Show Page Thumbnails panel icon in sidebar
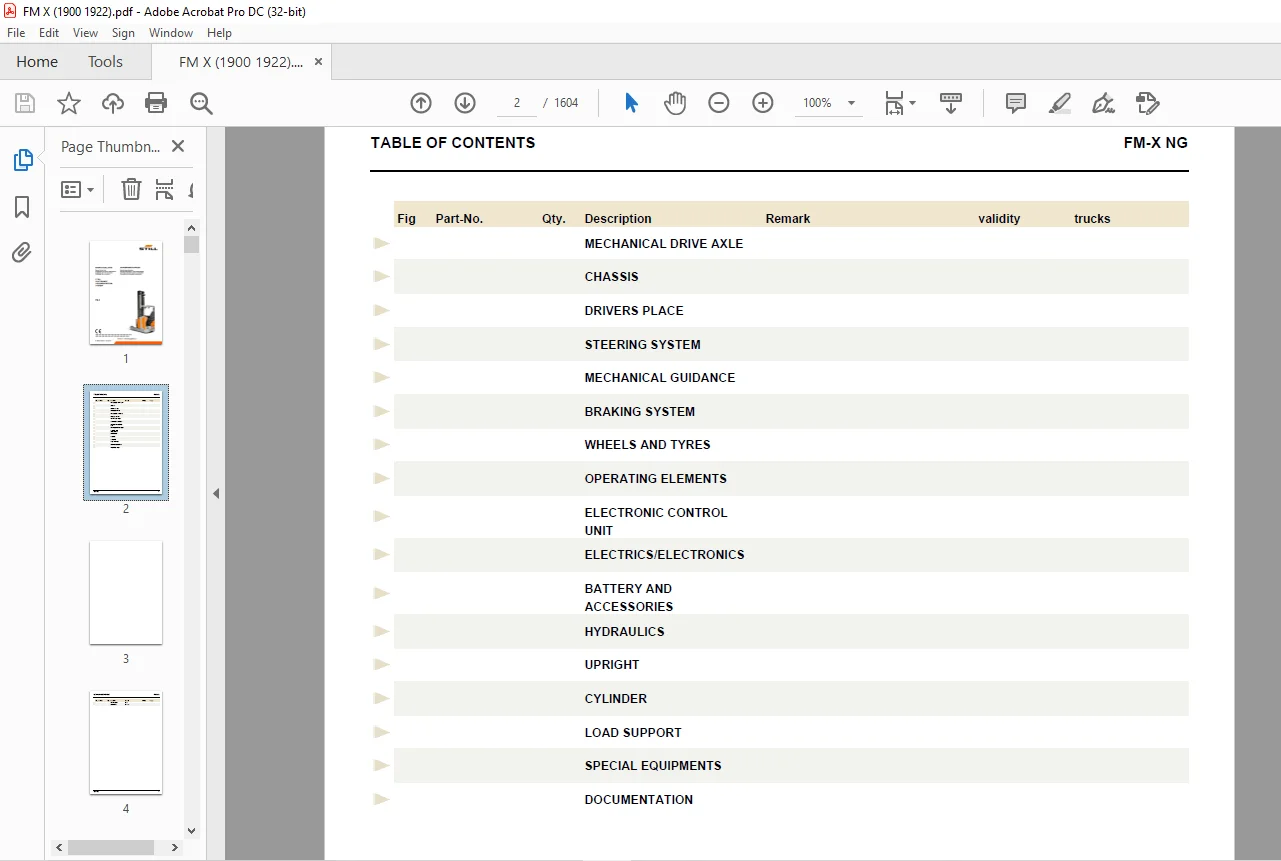The height and width of the screenshot is (861, 1281). click(22, 160)
